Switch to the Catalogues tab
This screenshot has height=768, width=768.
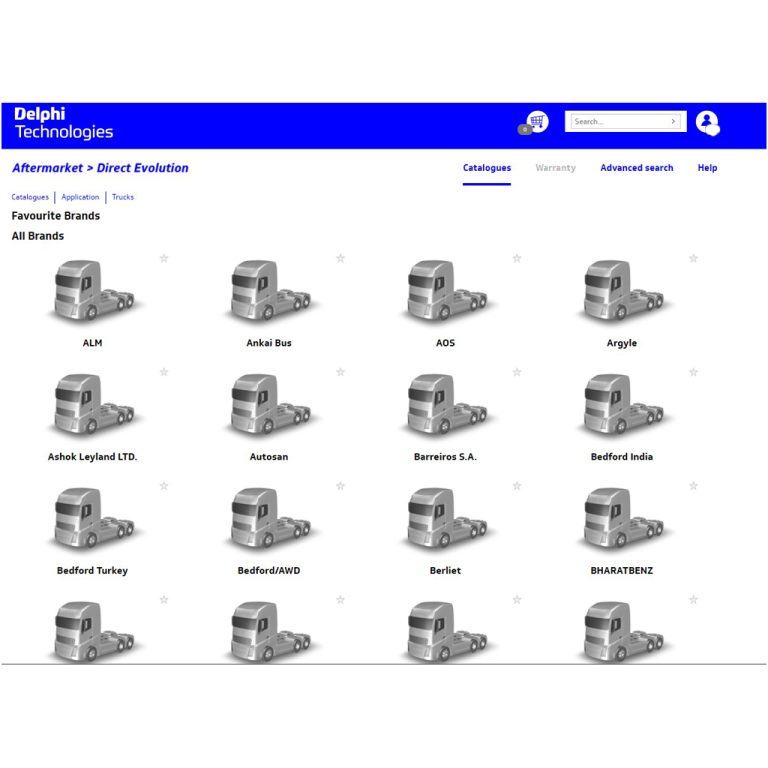tap(487, 168)
